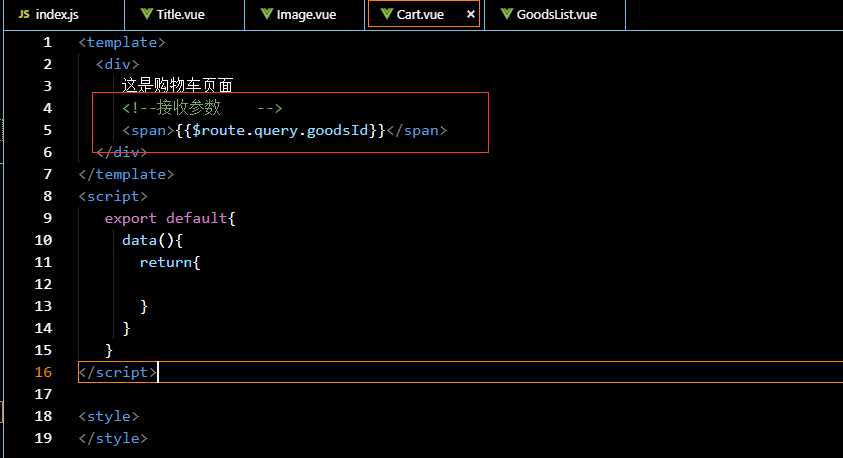Click $route.query.goodsId expression
The width and height of the screenshot is (843, 458).
click(x=281, y=131)
